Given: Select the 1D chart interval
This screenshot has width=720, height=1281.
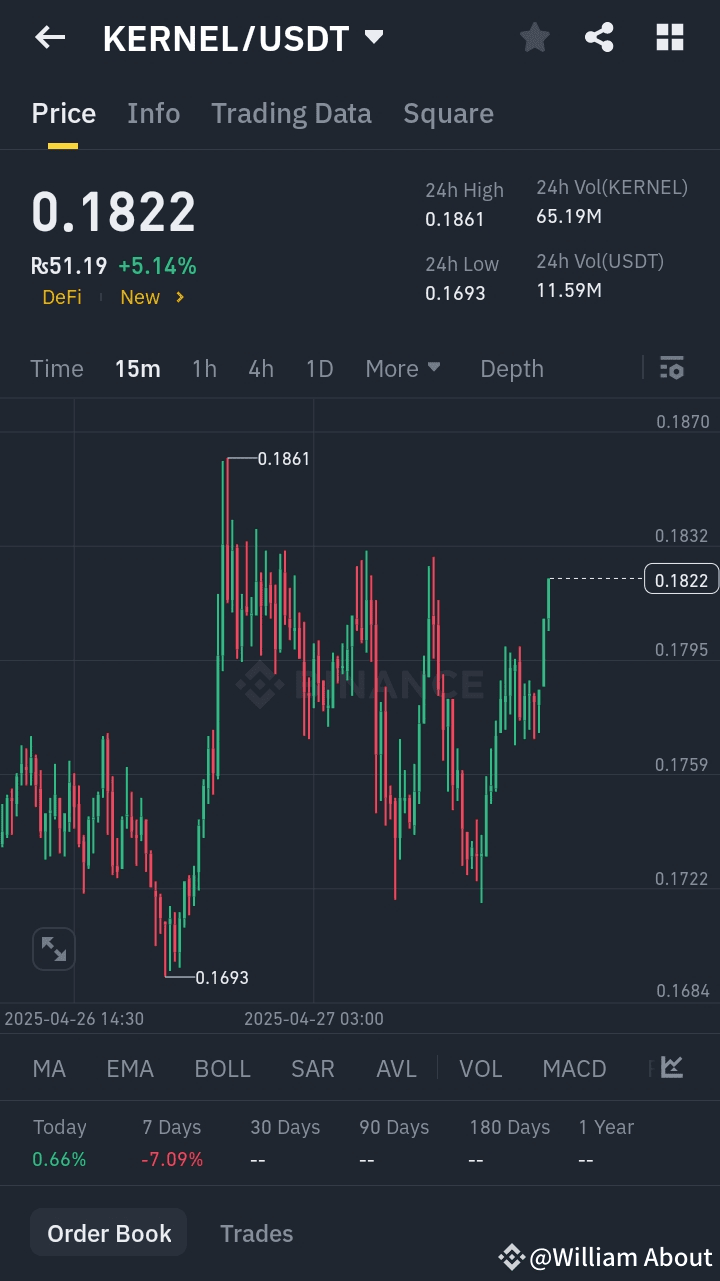Looking at the screenshot, I should (319, 369).
